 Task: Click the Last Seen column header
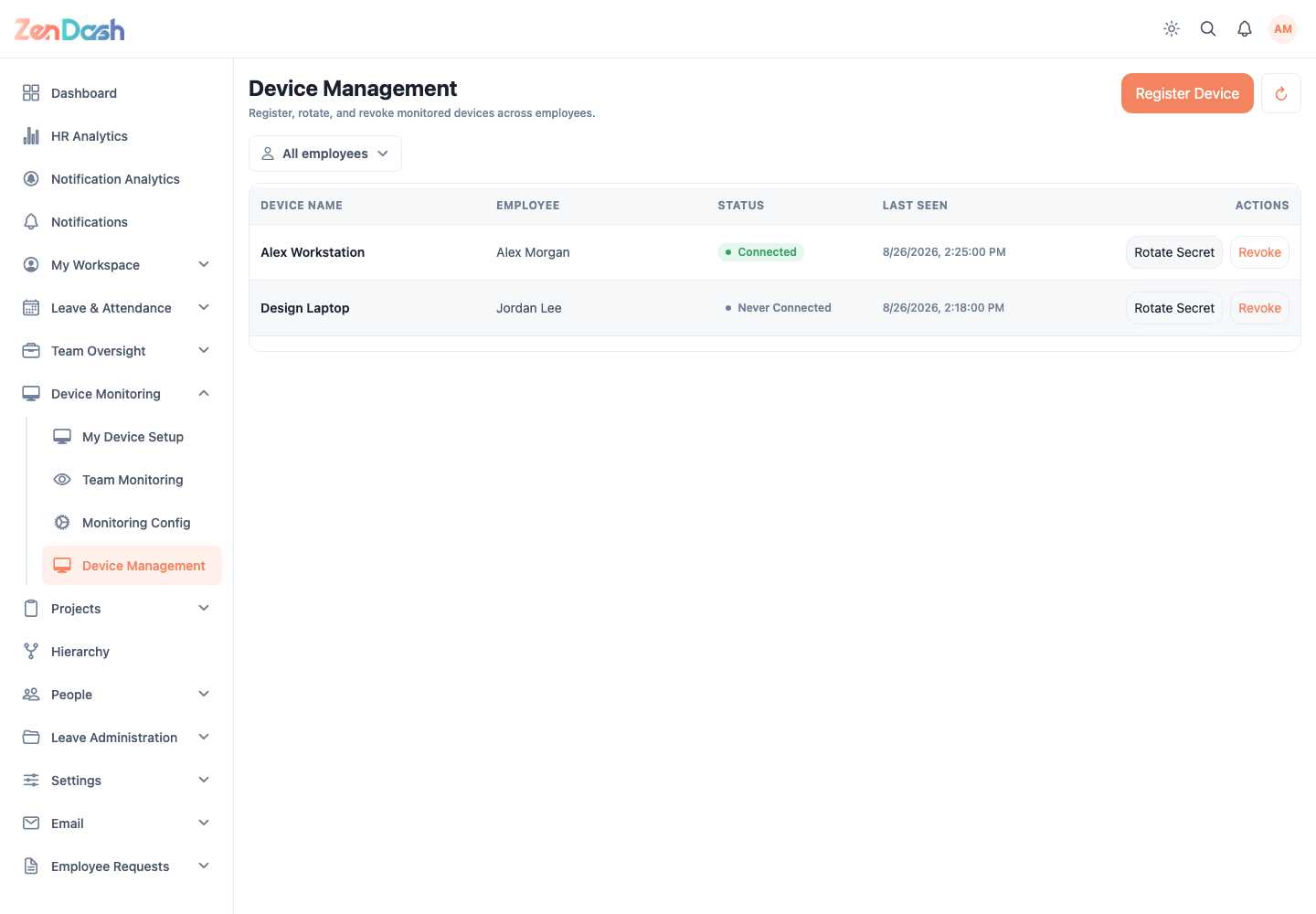[x=915, y=206]
